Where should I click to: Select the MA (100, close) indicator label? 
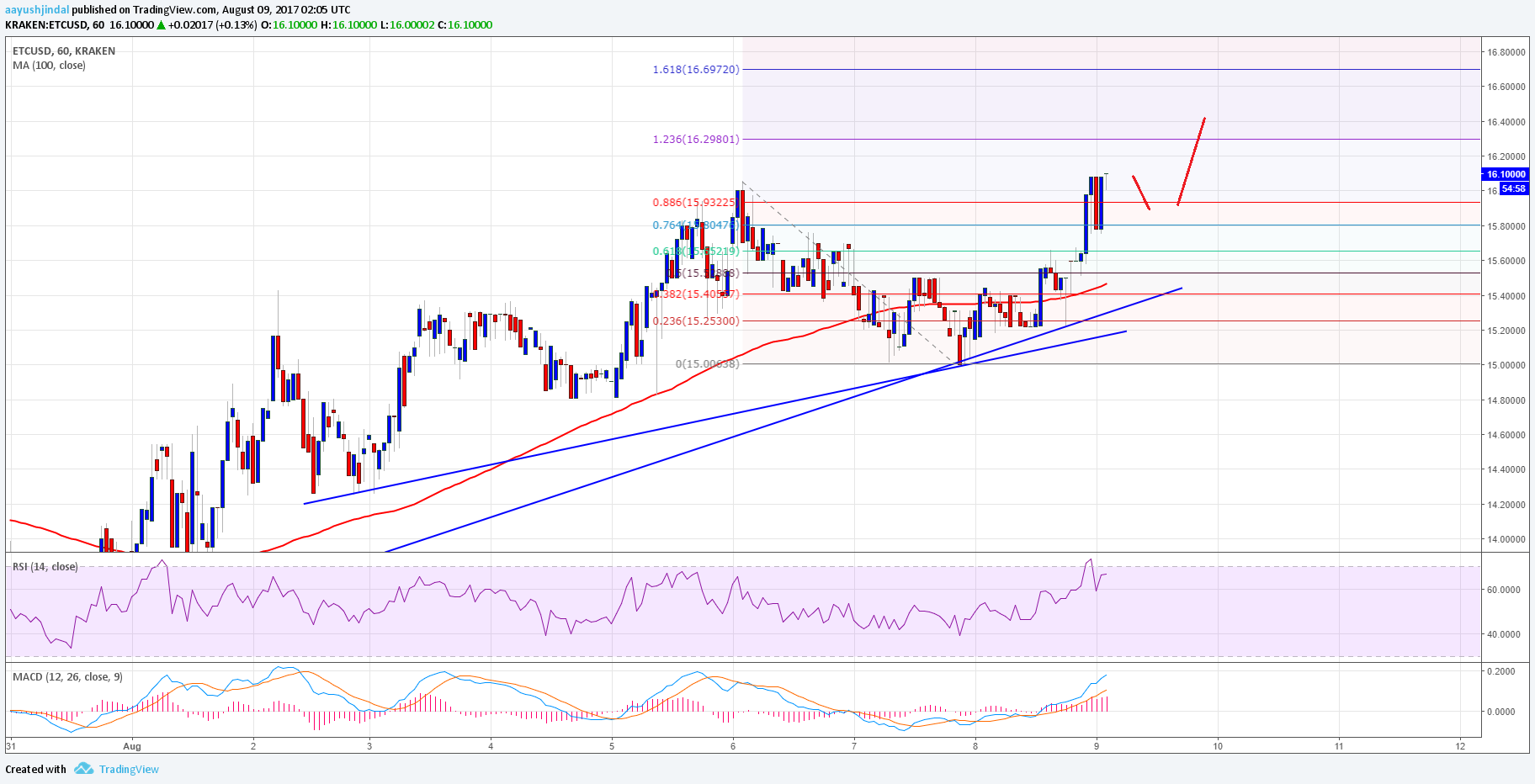(49, 66)
